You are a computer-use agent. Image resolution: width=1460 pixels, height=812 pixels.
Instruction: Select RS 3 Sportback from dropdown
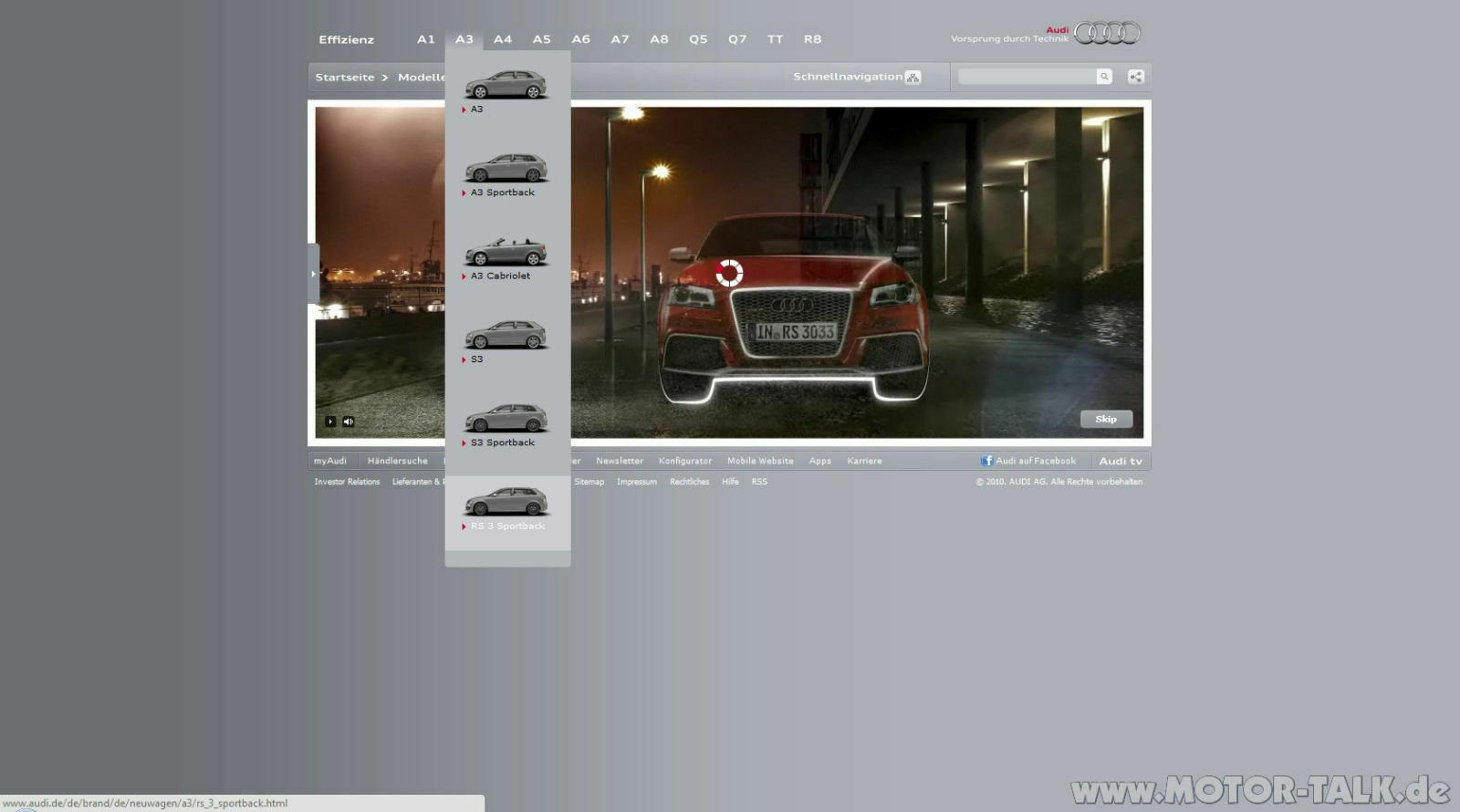(x=507, y=526)
